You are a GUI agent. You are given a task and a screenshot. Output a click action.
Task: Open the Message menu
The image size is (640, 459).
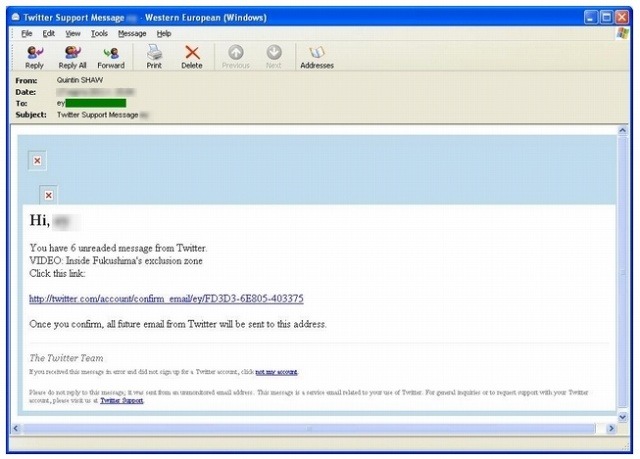pos(132,33)
